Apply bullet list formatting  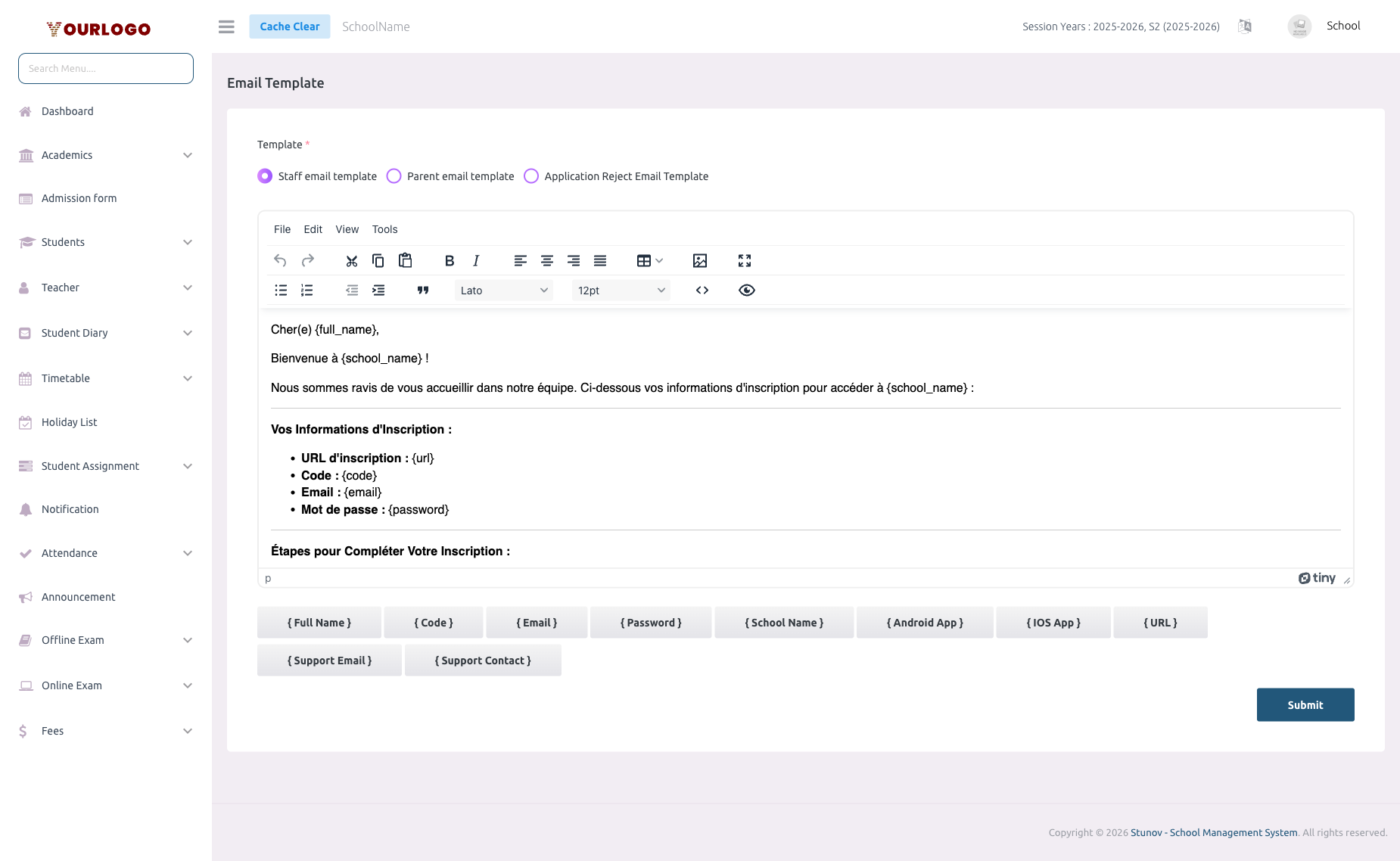click(281, 290)
